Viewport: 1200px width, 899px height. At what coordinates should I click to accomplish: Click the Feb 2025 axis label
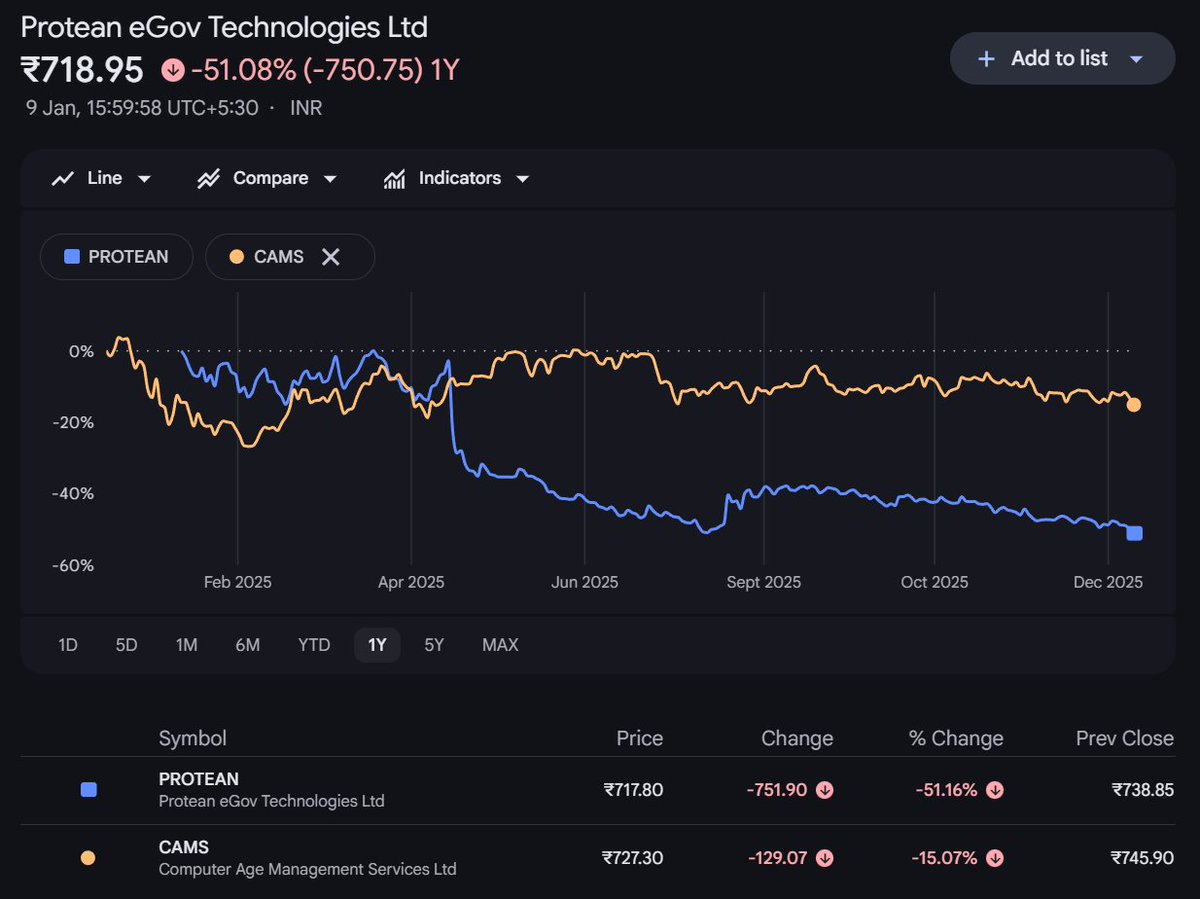237,582
